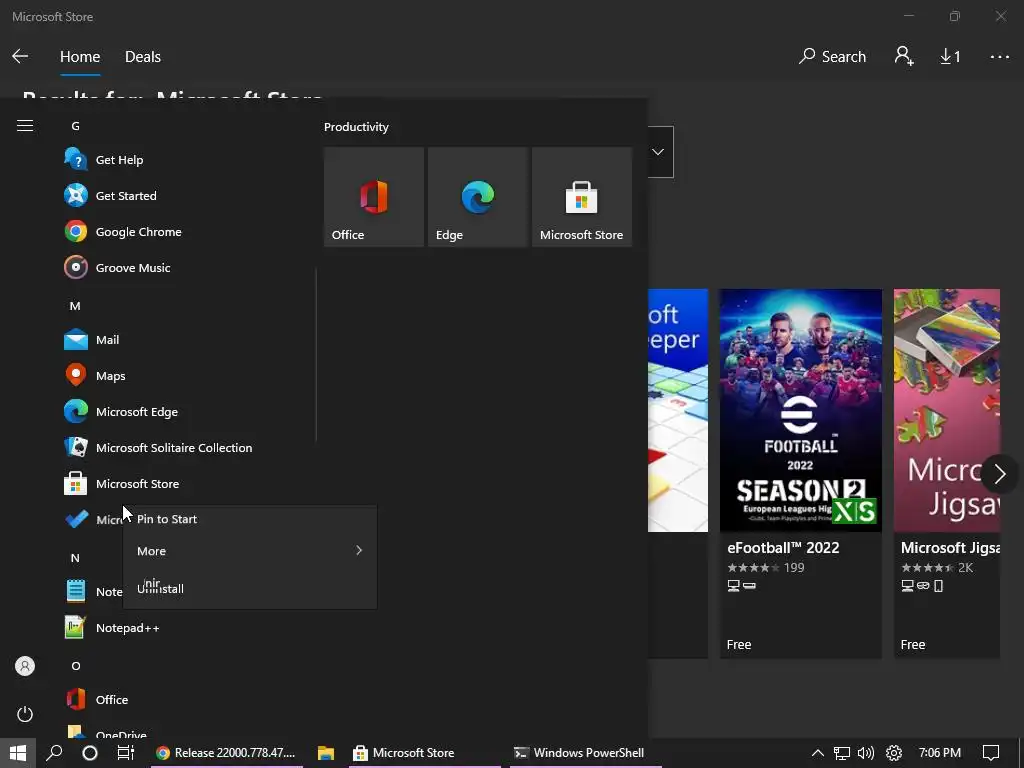
Task: Click the Office tile in Productivity
Action: pos(374,197)
